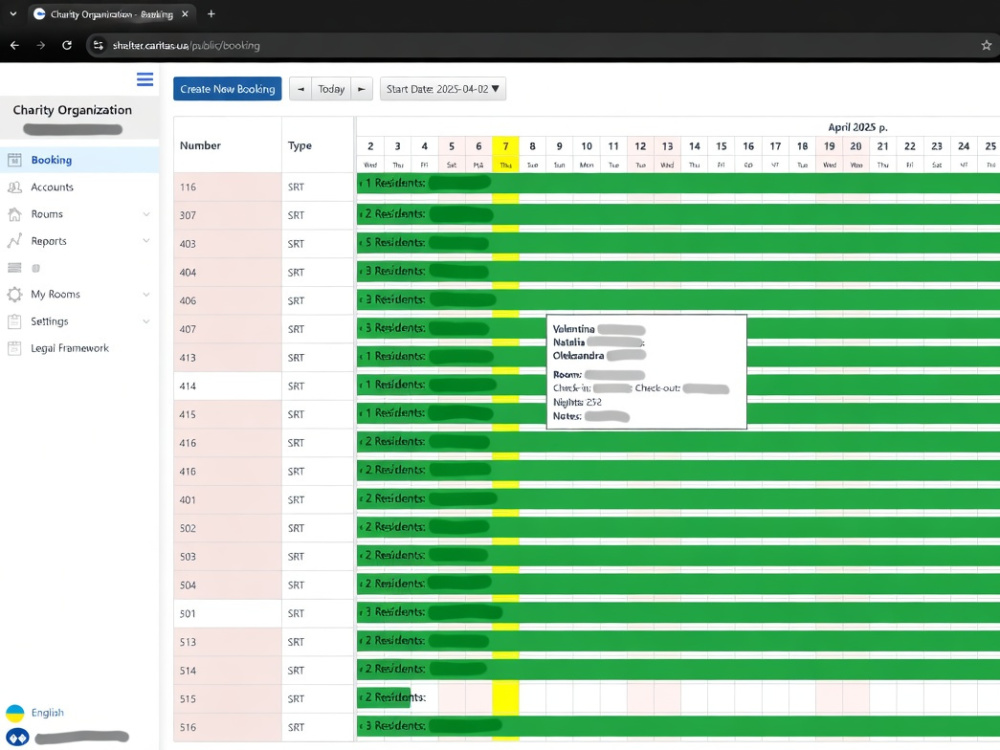Open a new browser tab
The width and height of the screenshot is (1000, 750).
(x=211, y=13)
